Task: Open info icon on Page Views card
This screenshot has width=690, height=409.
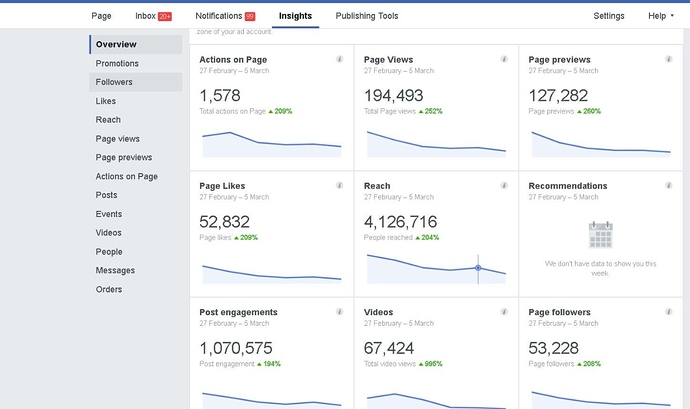Action: click(x=504, y=59)
